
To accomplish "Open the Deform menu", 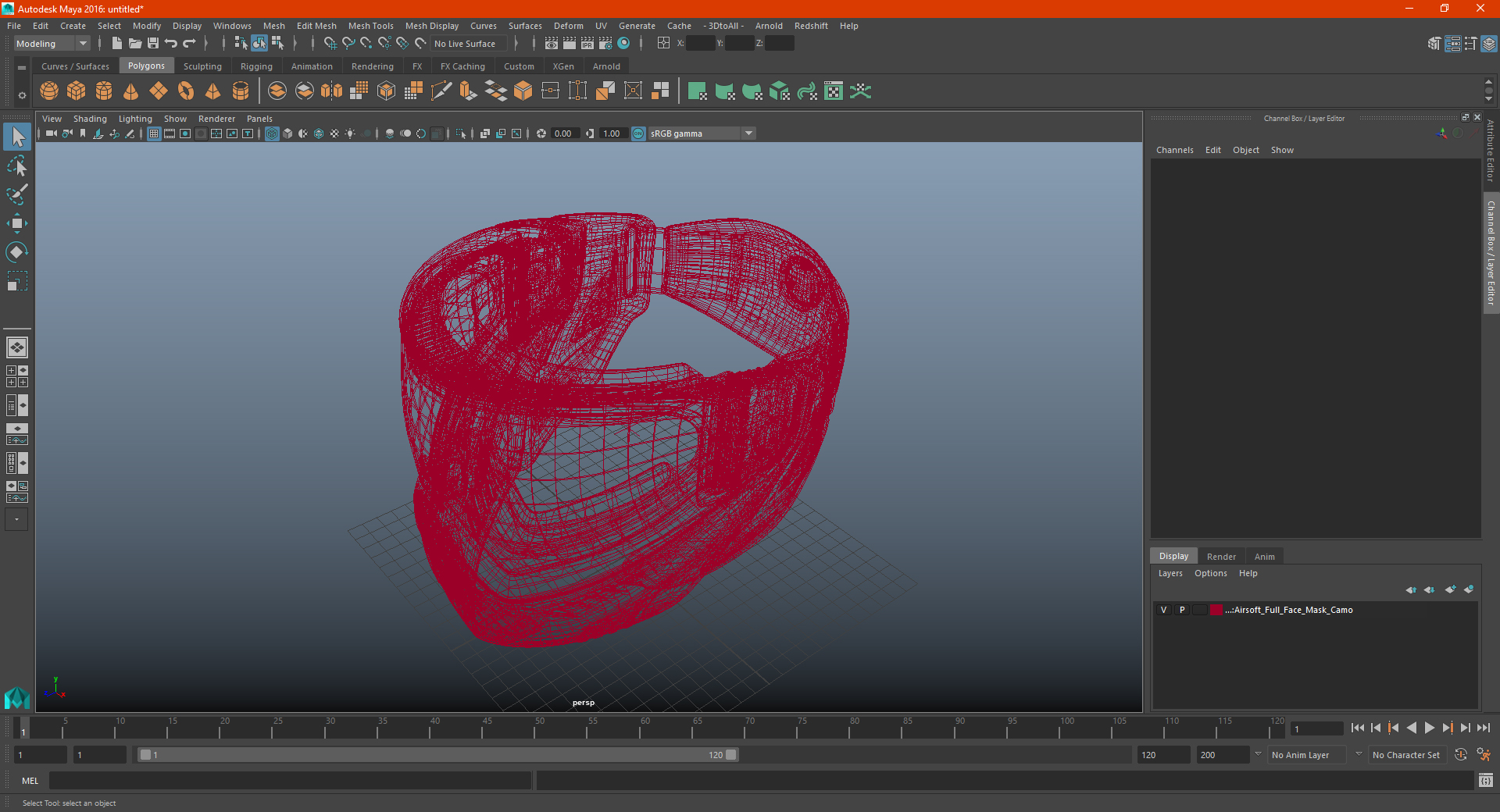I will click(x=568, y=26).
